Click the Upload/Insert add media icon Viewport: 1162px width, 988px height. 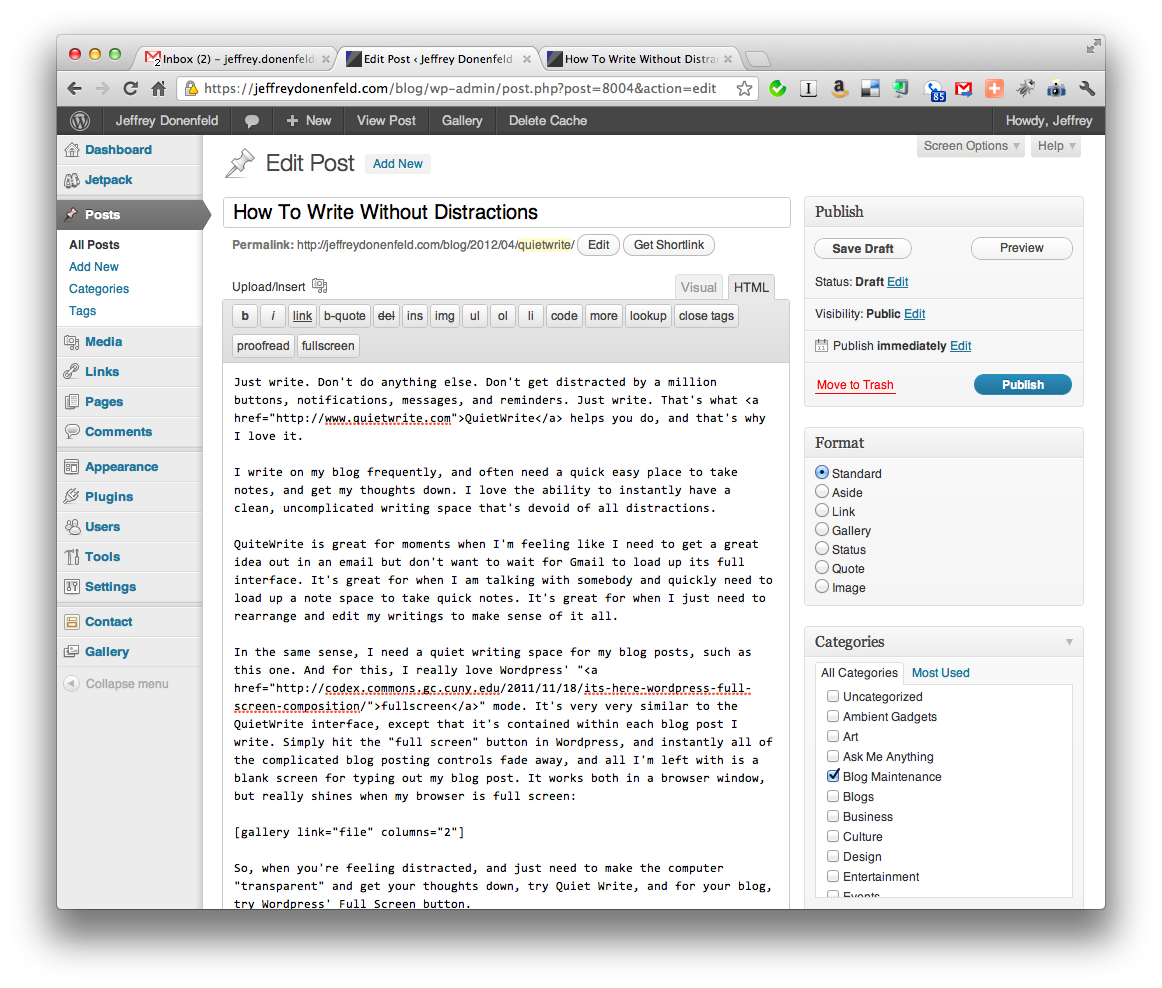point(319,286)
